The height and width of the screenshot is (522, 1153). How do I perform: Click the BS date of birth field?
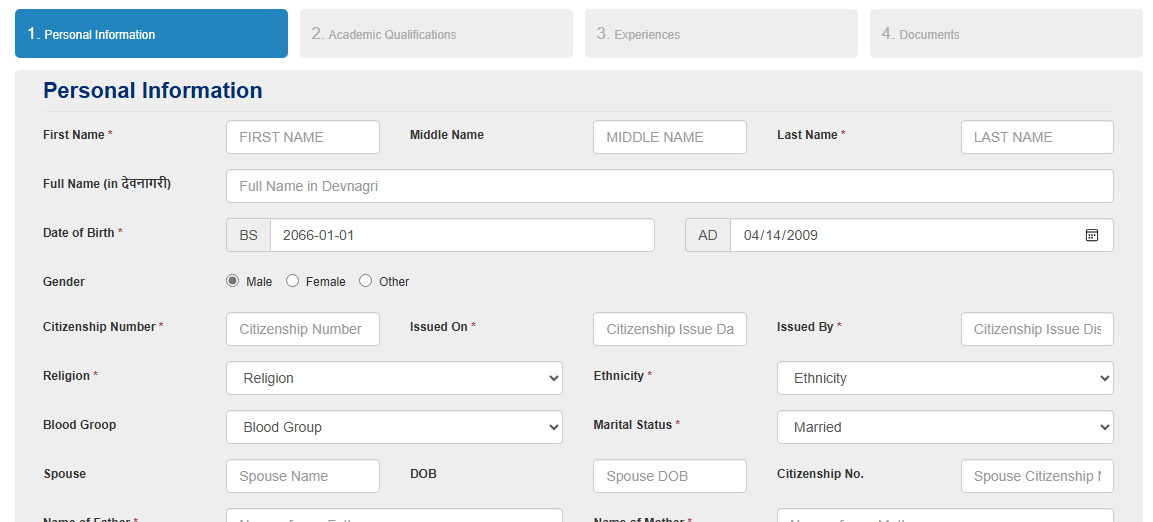(x=461, y=235)
